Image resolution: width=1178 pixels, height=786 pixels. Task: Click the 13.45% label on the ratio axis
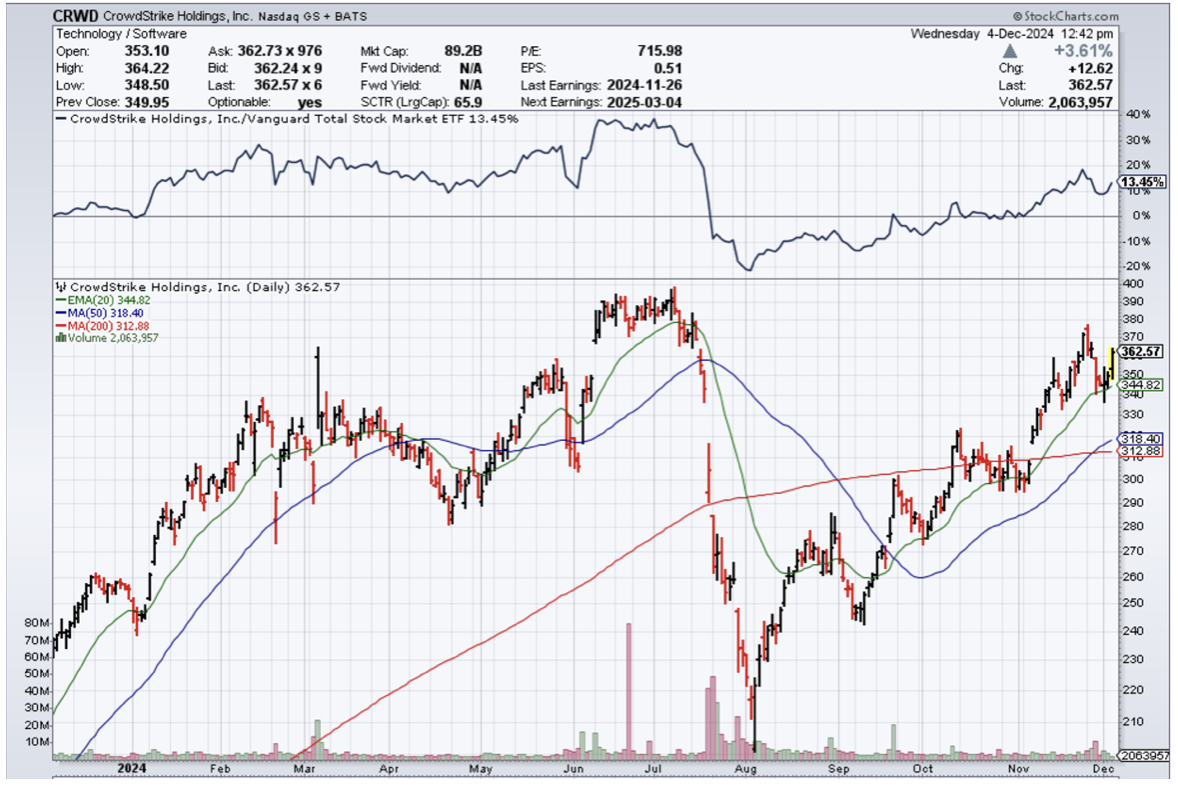click(1142, 182)
